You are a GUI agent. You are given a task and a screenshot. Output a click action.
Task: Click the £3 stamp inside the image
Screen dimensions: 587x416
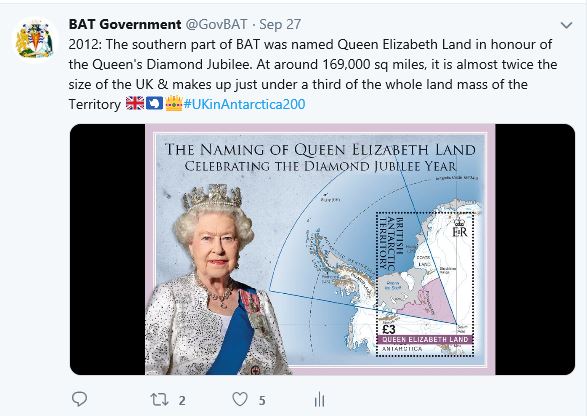(425, 284)
